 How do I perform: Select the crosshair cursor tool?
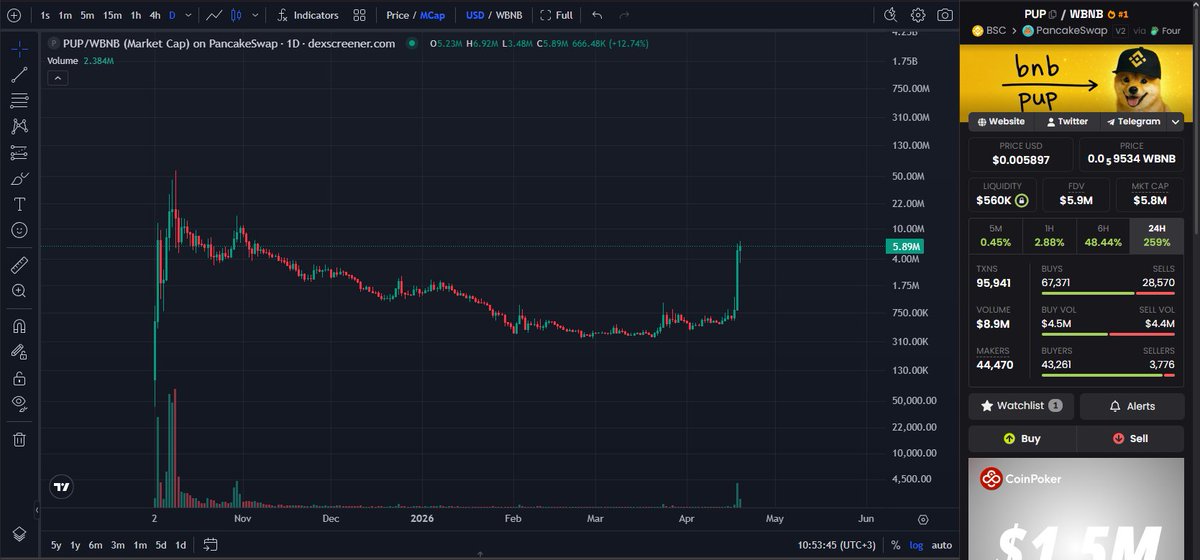[x=19, y=48]
